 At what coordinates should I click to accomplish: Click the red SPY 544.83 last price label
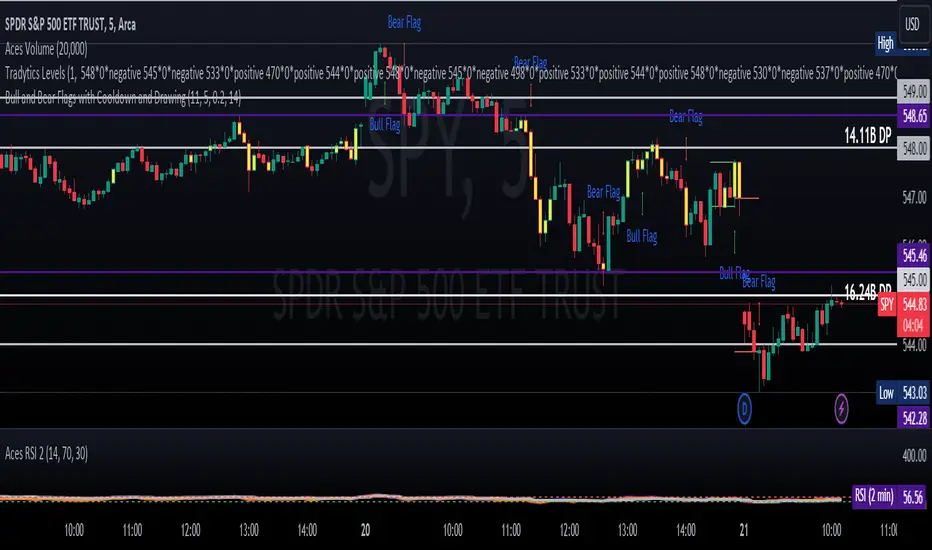pos(903,304)
